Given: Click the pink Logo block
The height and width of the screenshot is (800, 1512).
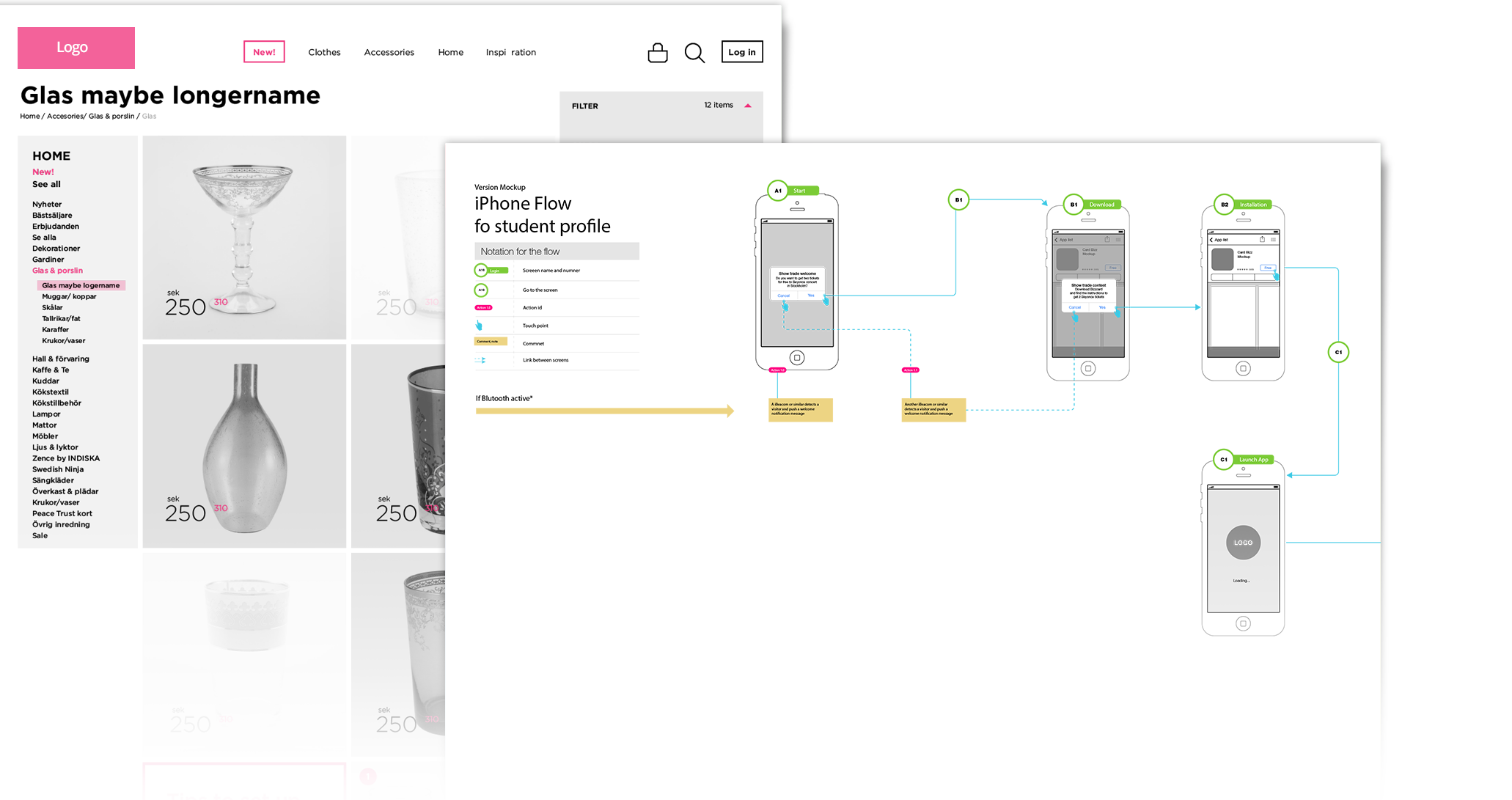Looking at the screenshot, I should click(76, 48).
